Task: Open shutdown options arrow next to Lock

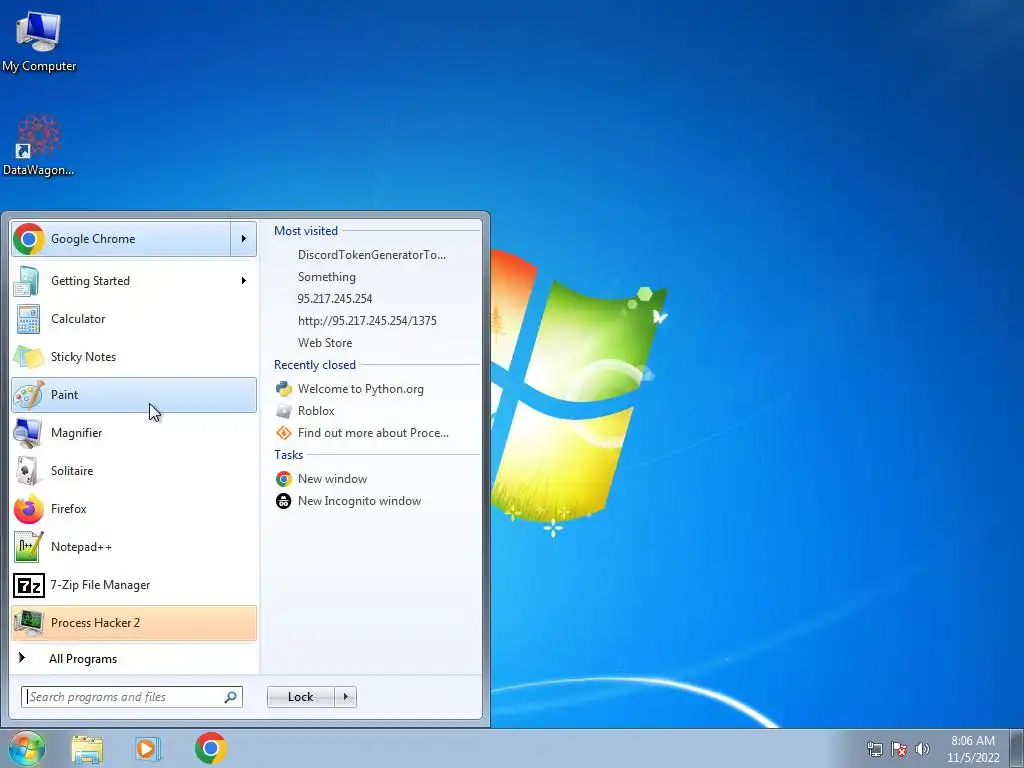Action: [345, 697]
